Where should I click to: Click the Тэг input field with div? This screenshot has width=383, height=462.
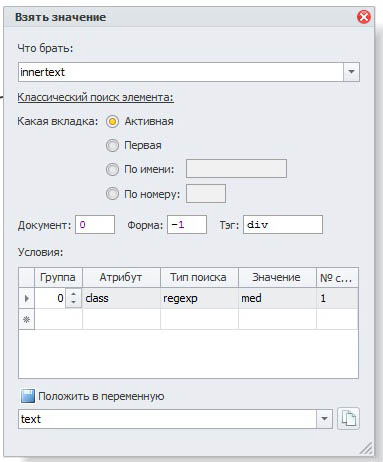click(x=283, y=225)
